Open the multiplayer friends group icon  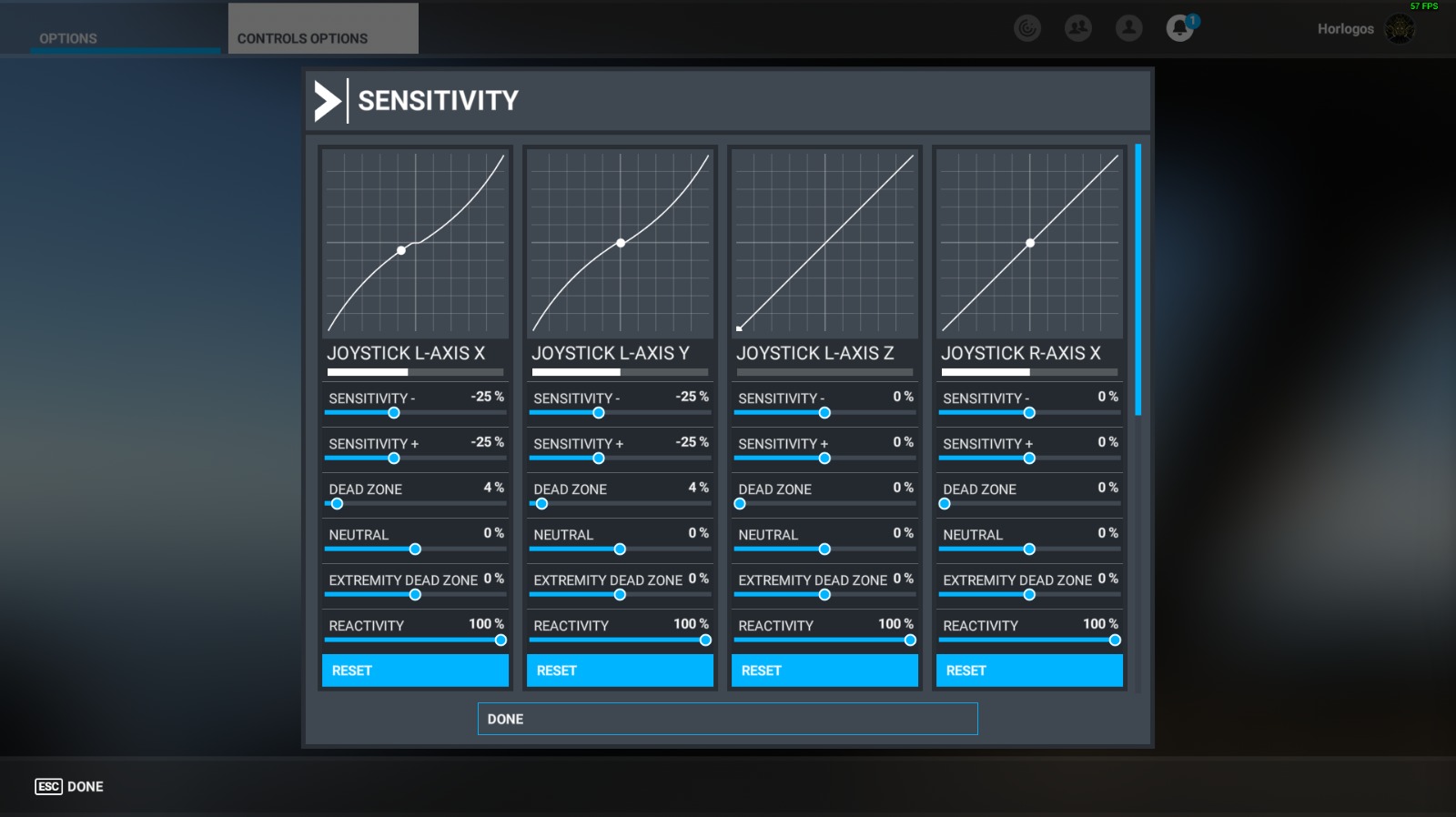click(1078, 28)
